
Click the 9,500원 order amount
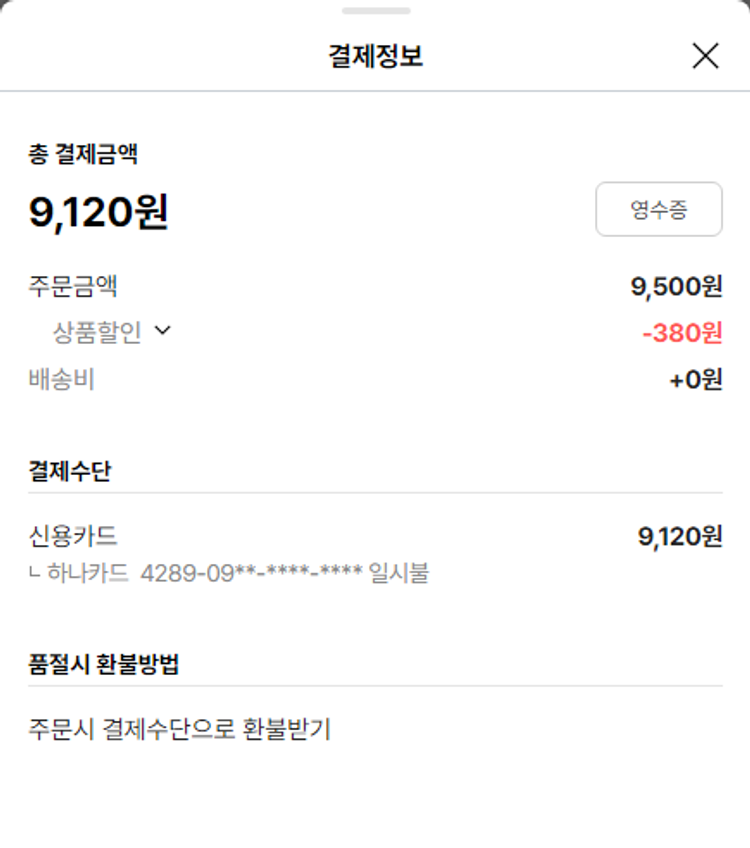tap(676, 287)
